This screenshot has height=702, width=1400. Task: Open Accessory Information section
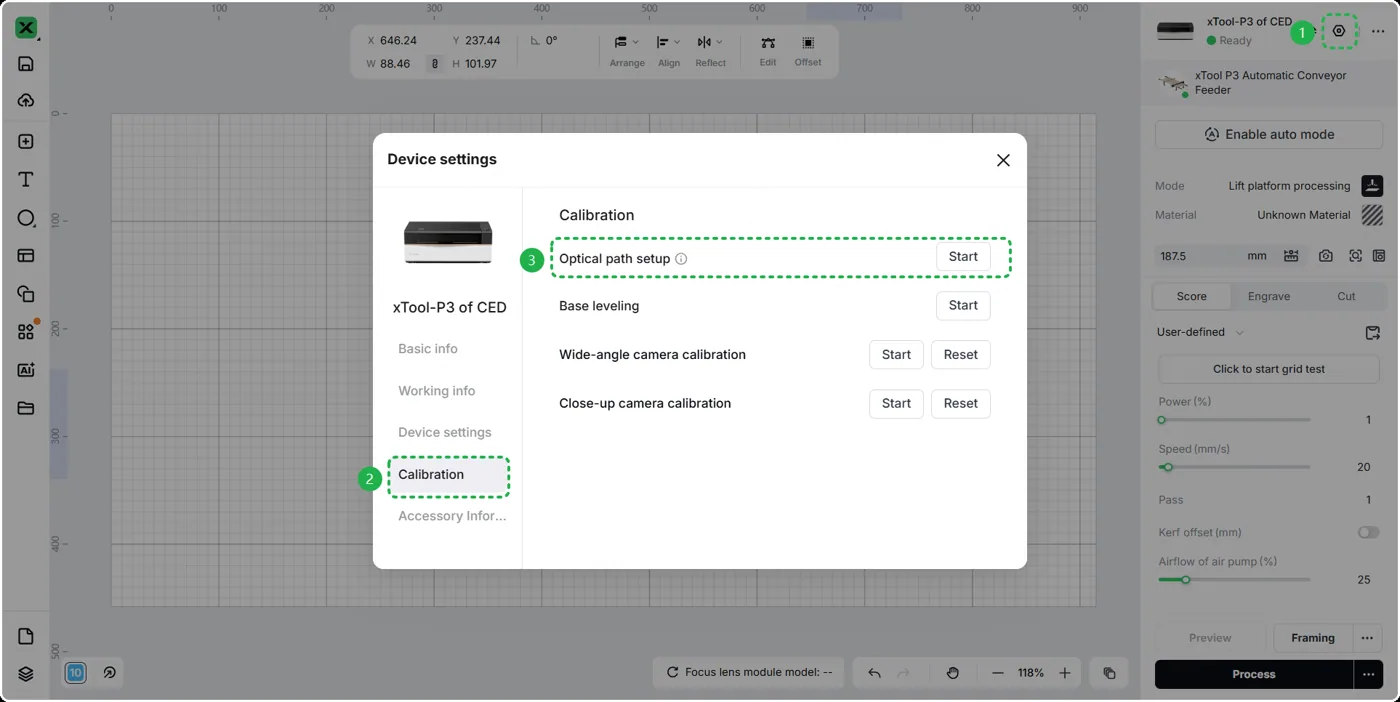(452, 516)
